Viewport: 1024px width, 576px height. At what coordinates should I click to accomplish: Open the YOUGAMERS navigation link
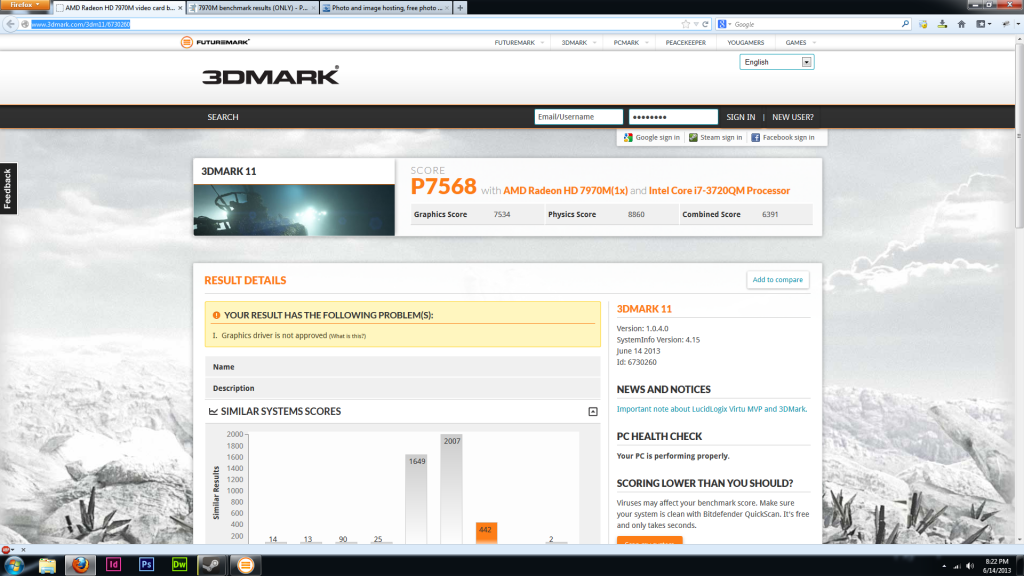(745, 42)
